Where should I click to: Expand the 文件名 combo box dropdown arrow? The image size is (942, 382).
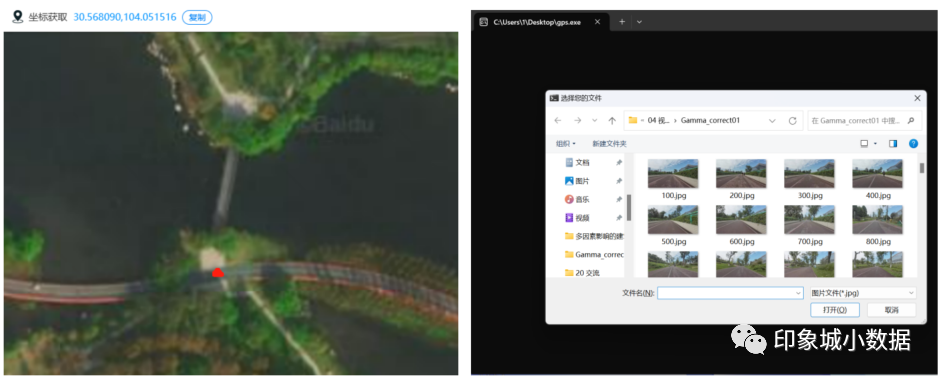pyautogui.click(x=798, y=293)
